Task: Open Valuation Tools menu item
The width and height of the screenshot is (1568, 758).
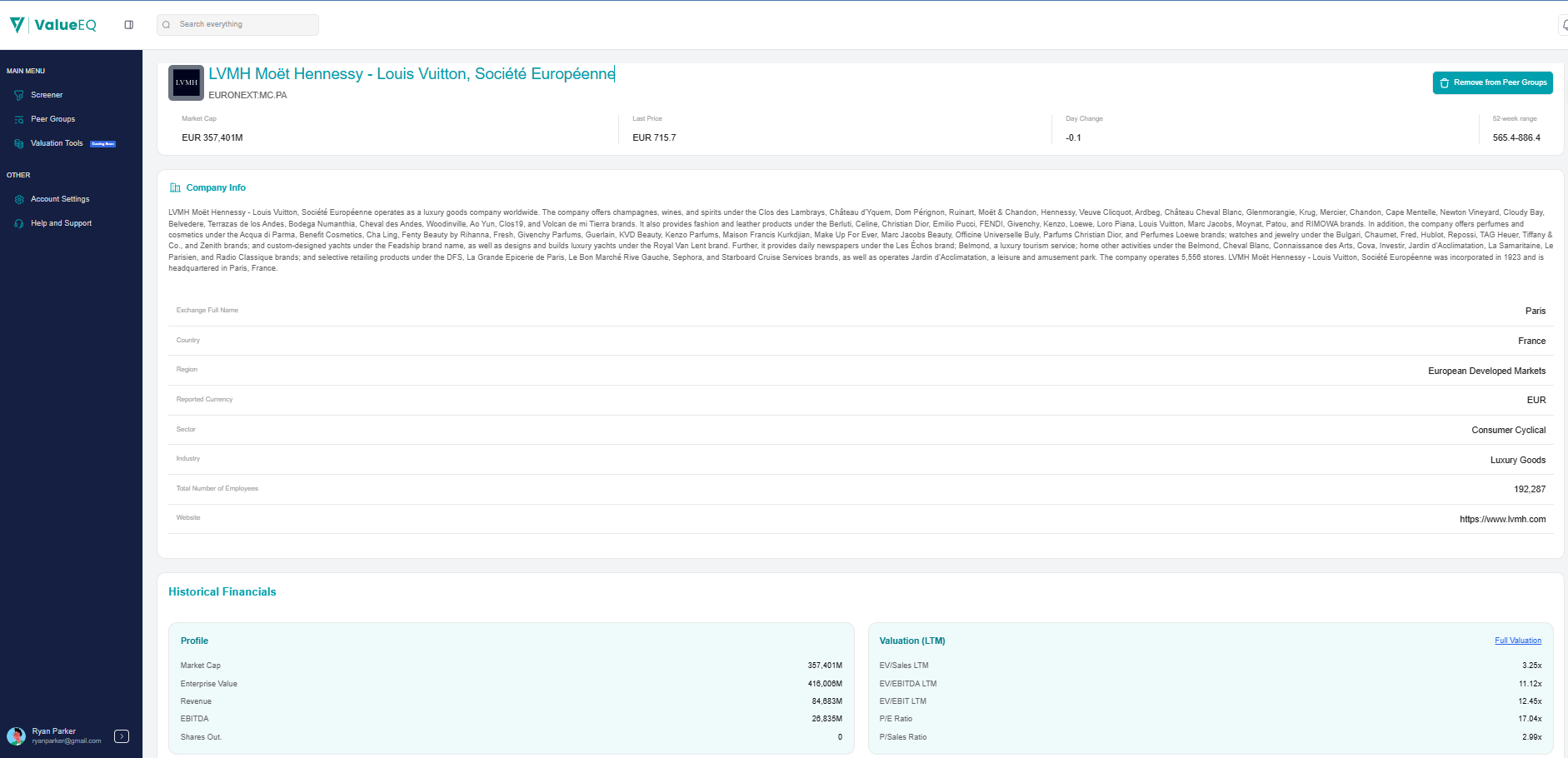Action: click(x=57, y=143)
